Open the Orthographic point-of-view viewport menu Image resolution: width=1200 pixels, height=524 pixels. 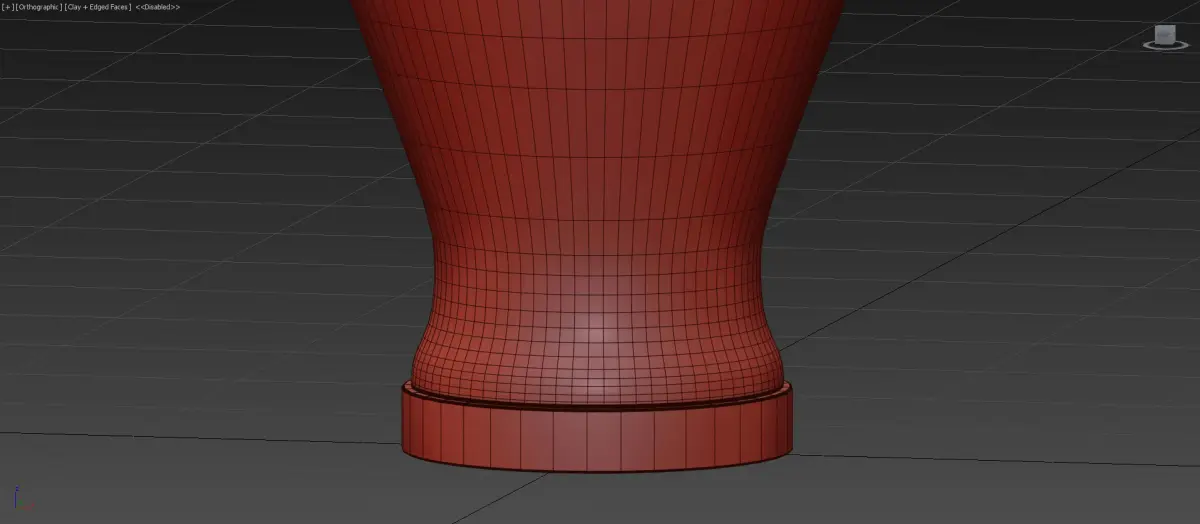click(40, 7)
